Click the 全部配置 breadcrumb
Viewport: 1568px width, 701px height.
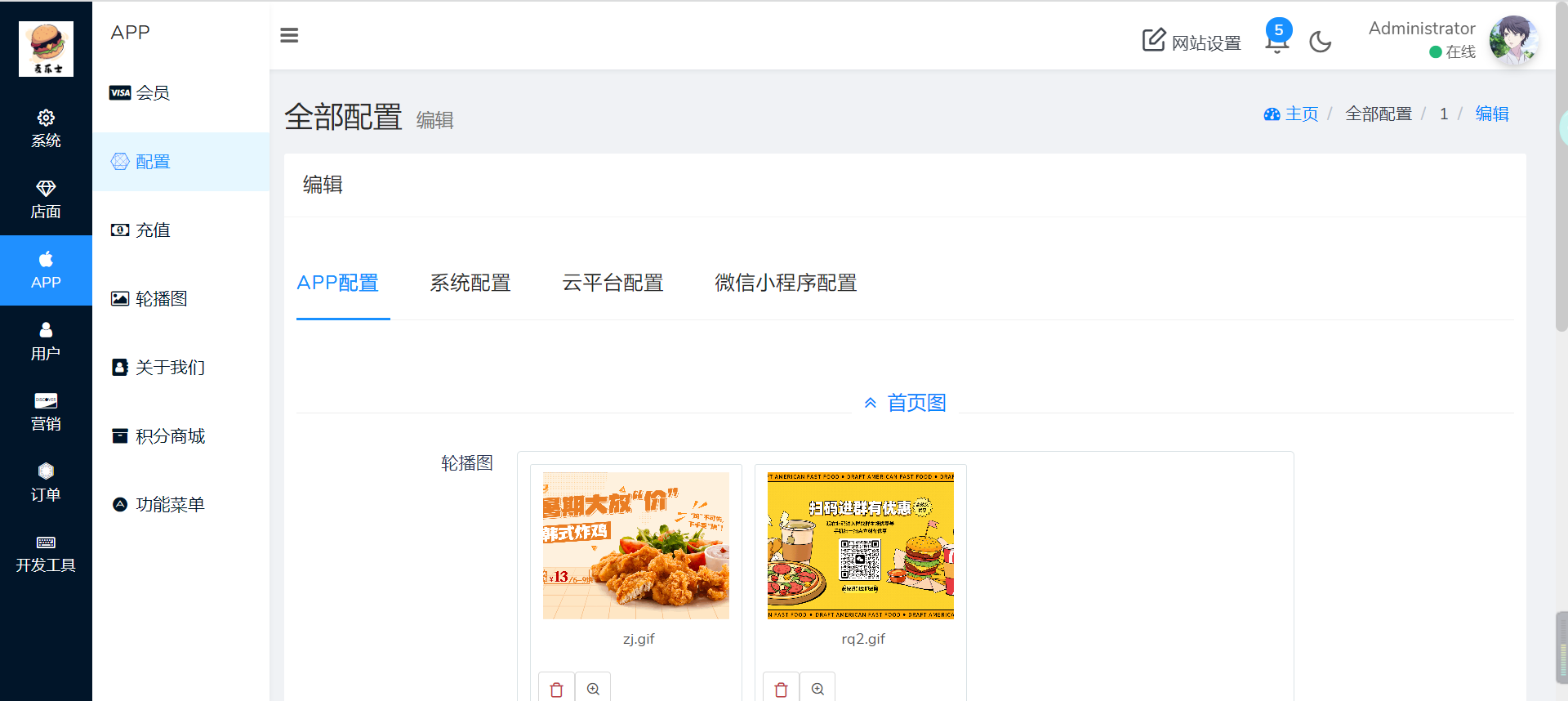1379,114
